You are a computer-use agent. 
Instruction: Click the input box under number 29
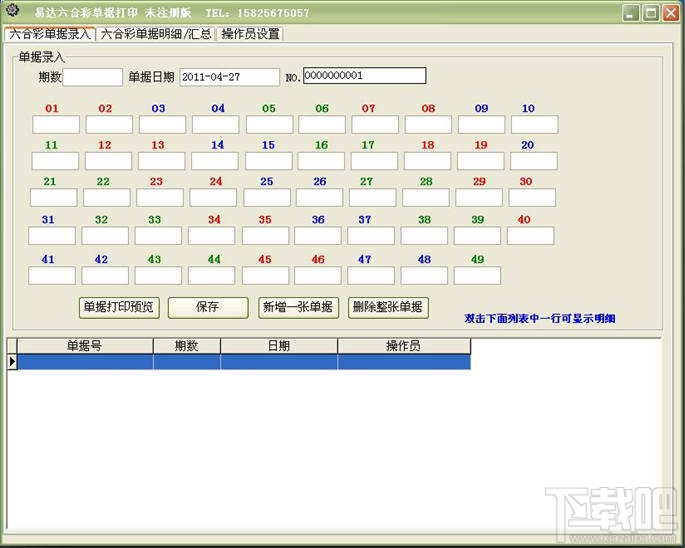(479, 198)
